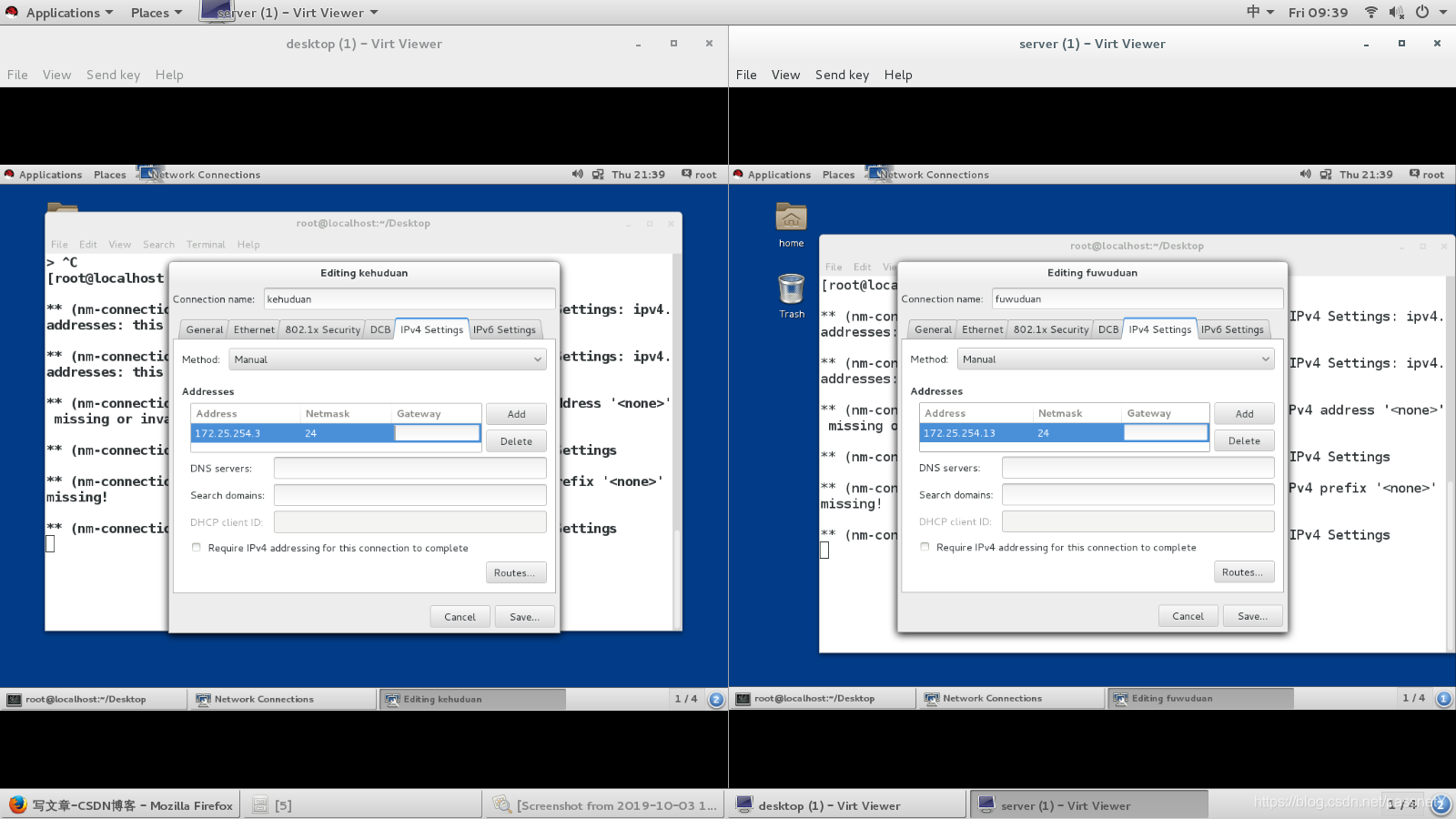The image size is (1456, 819).
Task: Open Routes in Editing kehuduan
Action: [516, 572]
